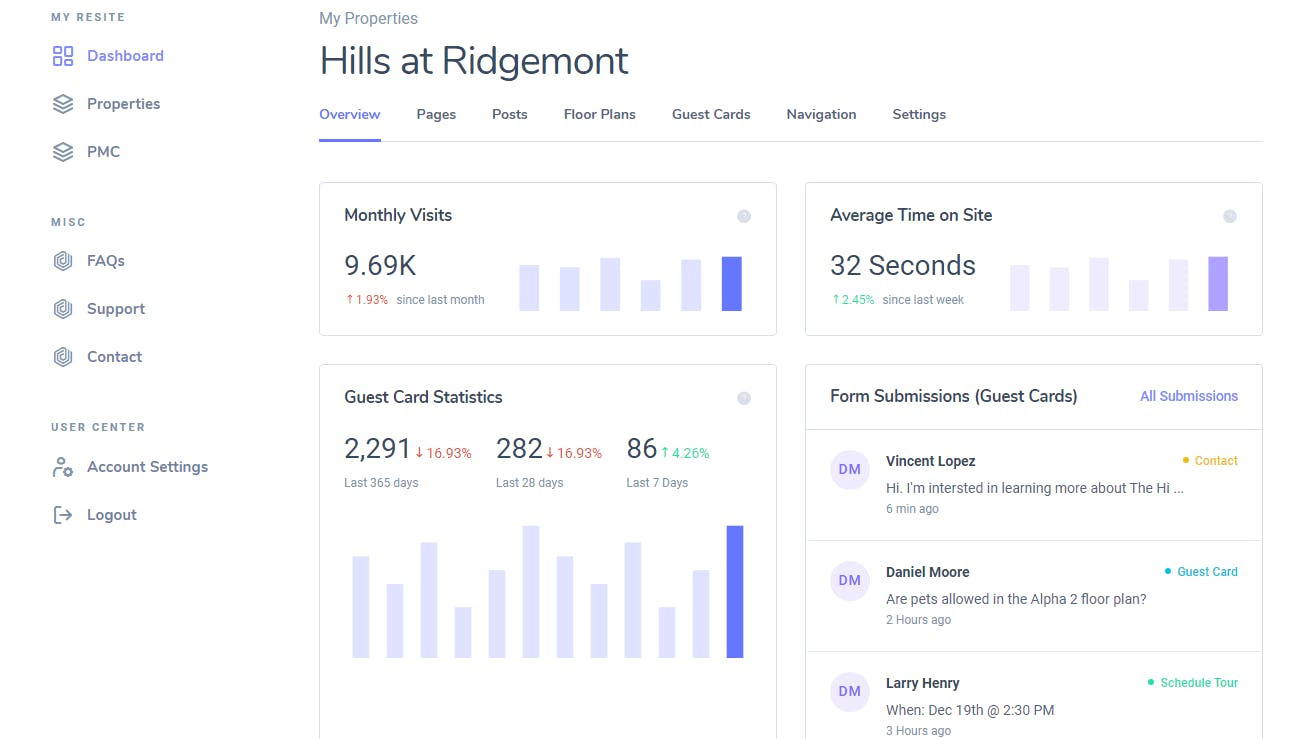
Task: Select the Navigation tab
Action: [x=821, y=114]
